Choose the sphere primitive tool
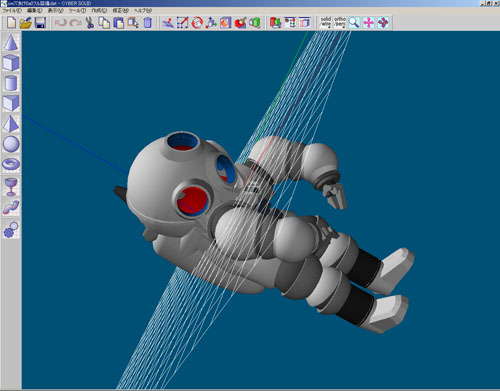The width and height of the screenshot is (500, 391). pos(11,144)
